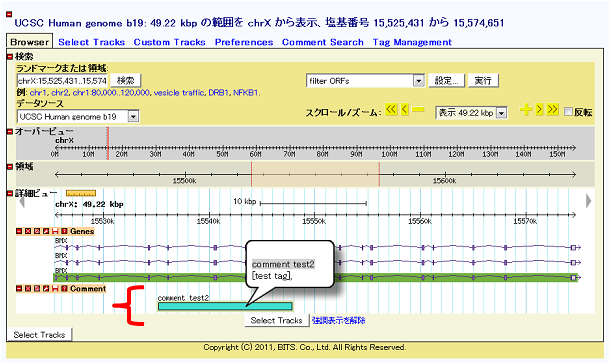Screen dimensions: 610x364
Task: Switch to the Custom Tracks tab
Action: pos(170,42)
